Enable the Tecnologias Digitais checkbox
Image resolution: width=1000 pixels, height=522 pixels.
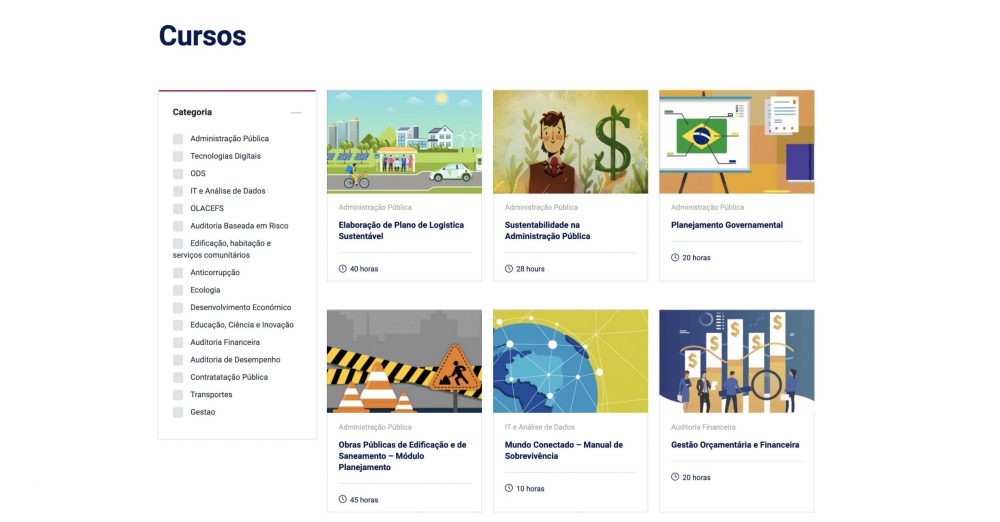tap(178, 156)
